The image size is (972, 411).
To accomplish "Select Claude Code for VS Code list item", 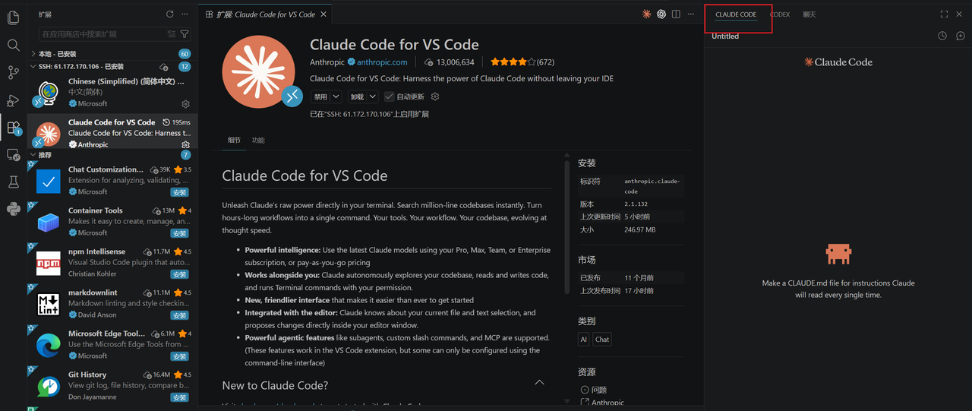I will [113, 131].
